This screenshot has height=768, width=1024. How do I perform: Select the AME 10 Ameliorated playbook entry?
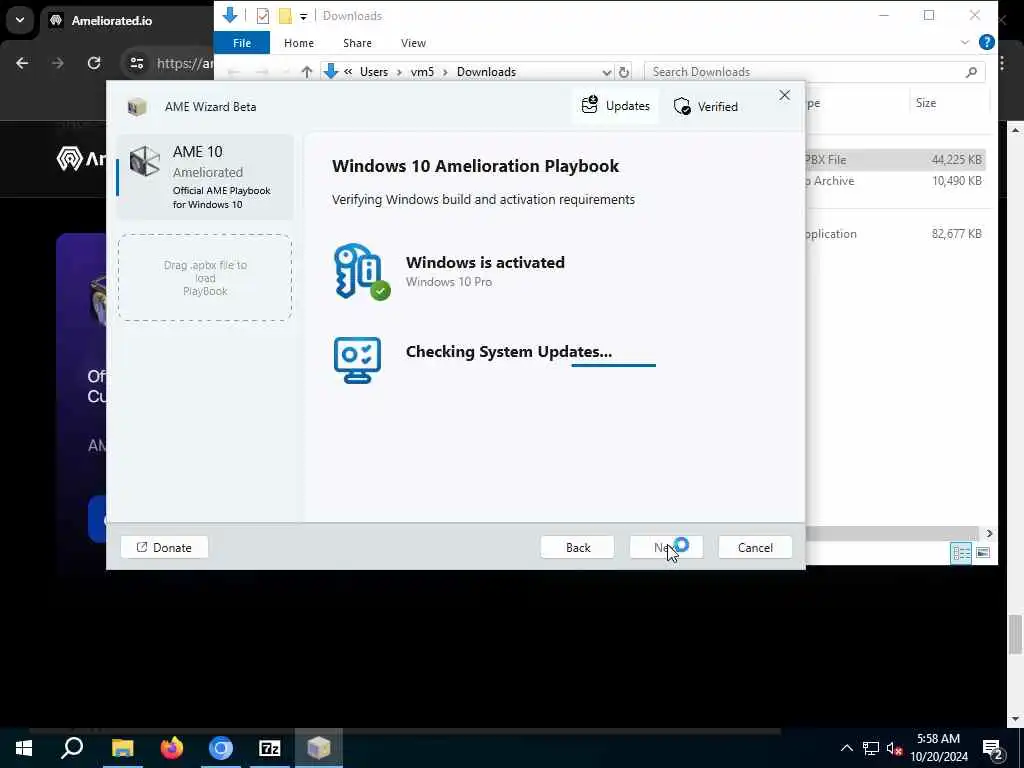205,177
